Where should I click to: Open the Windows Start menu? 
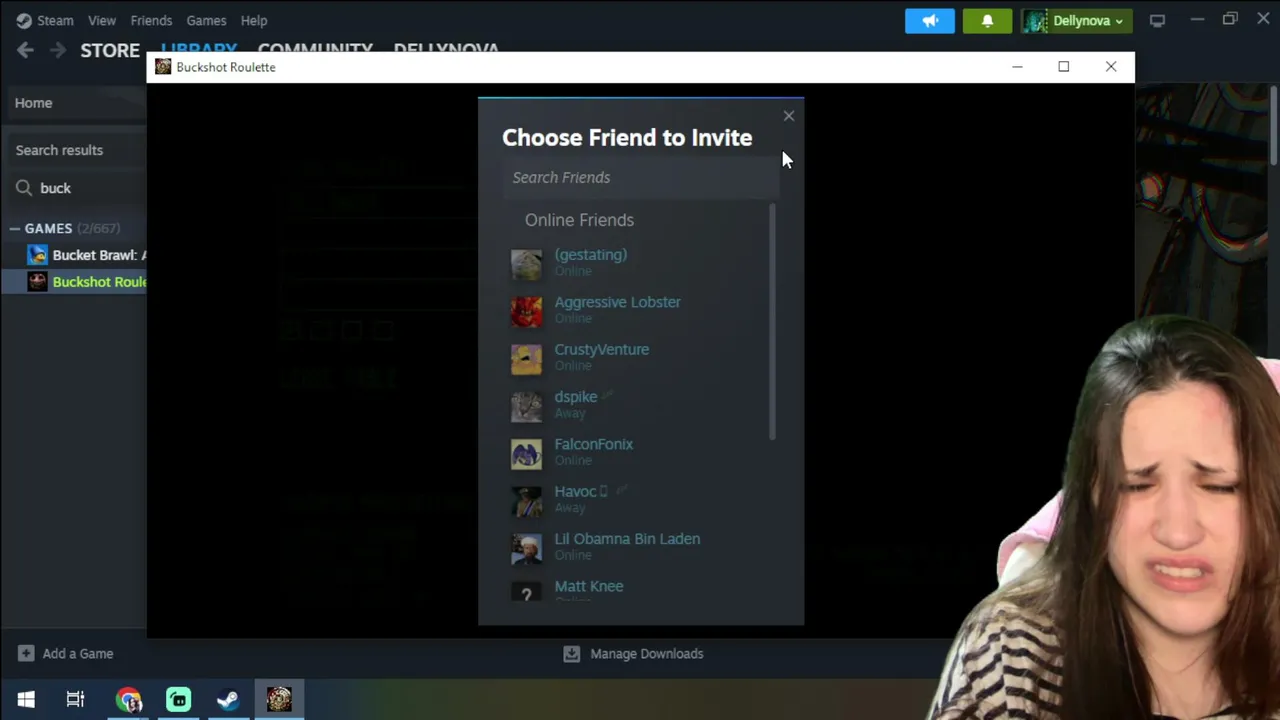[x=26, y=699]
